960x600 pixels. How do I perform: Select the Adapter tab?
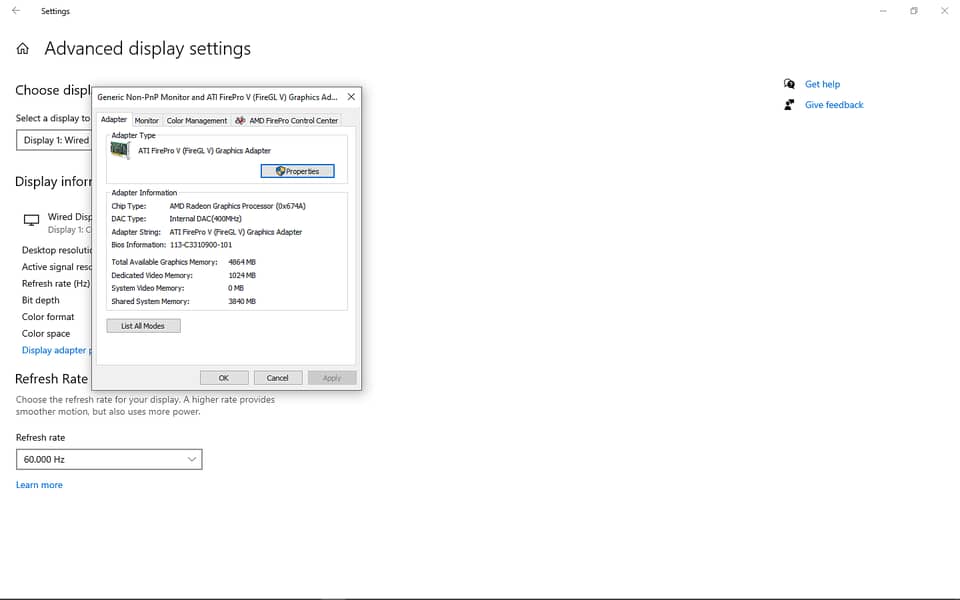coord(114,120)
